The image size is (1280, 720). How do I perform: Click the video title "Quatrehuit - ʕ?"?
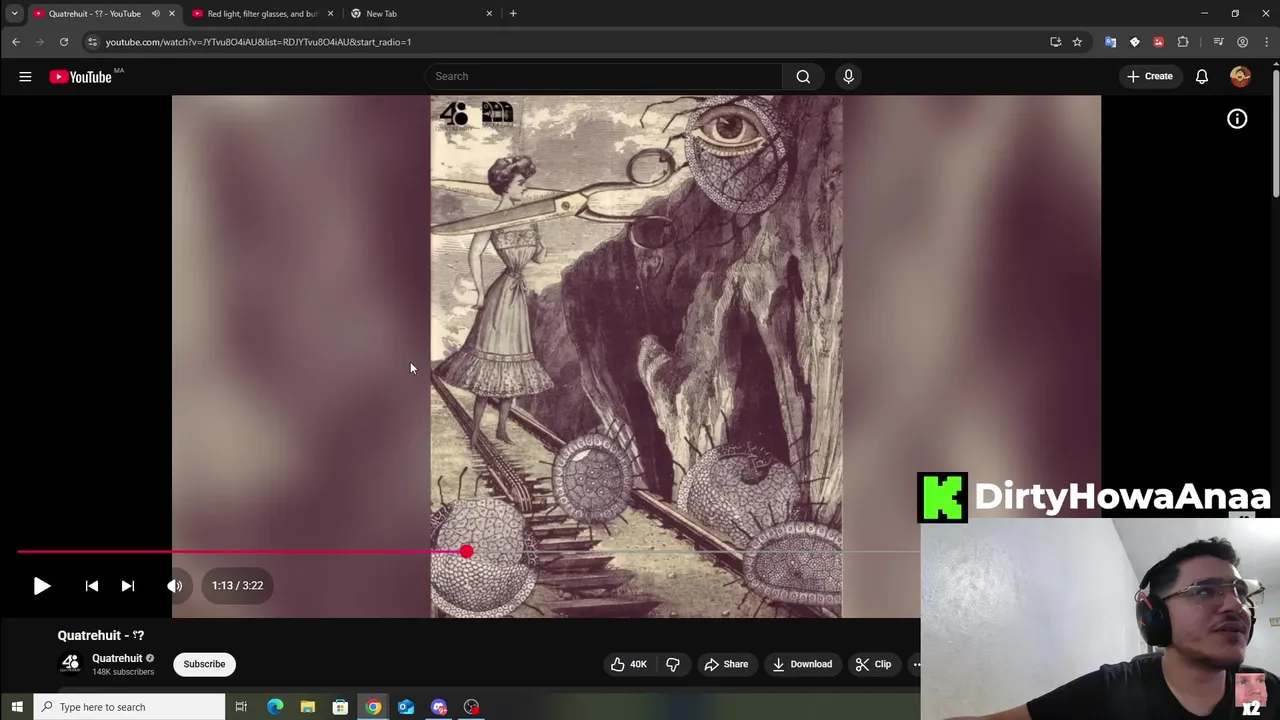pos(101,635)
